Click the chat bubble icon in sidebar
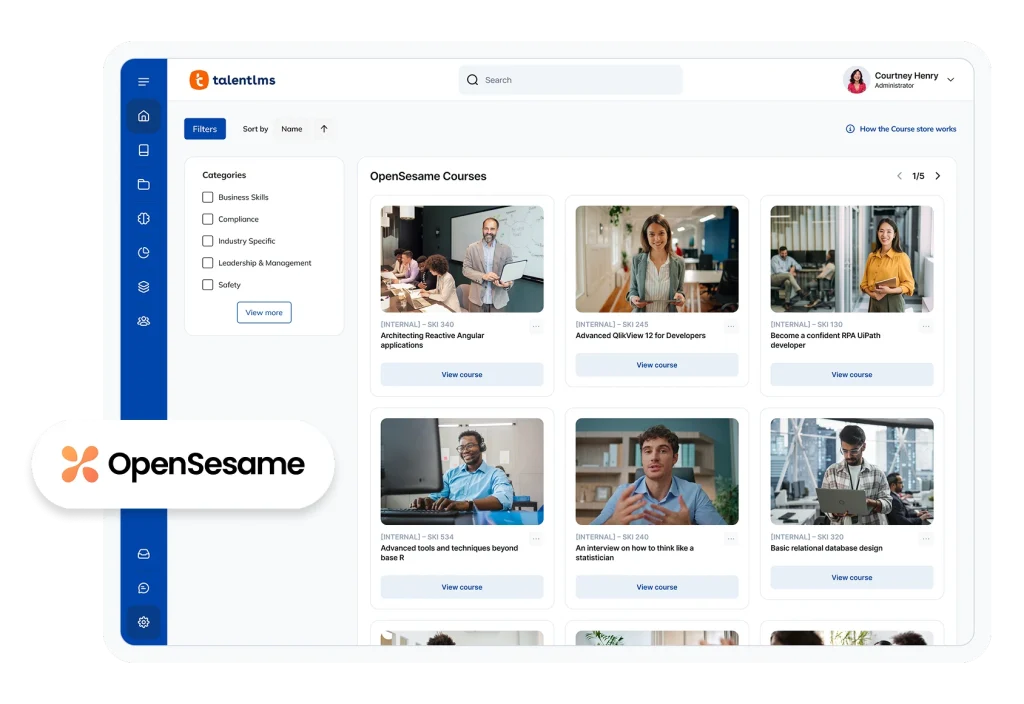Image resolution: width=1024 pixels, height=704 pixels. pyautogui.click(x=143, y=588)
